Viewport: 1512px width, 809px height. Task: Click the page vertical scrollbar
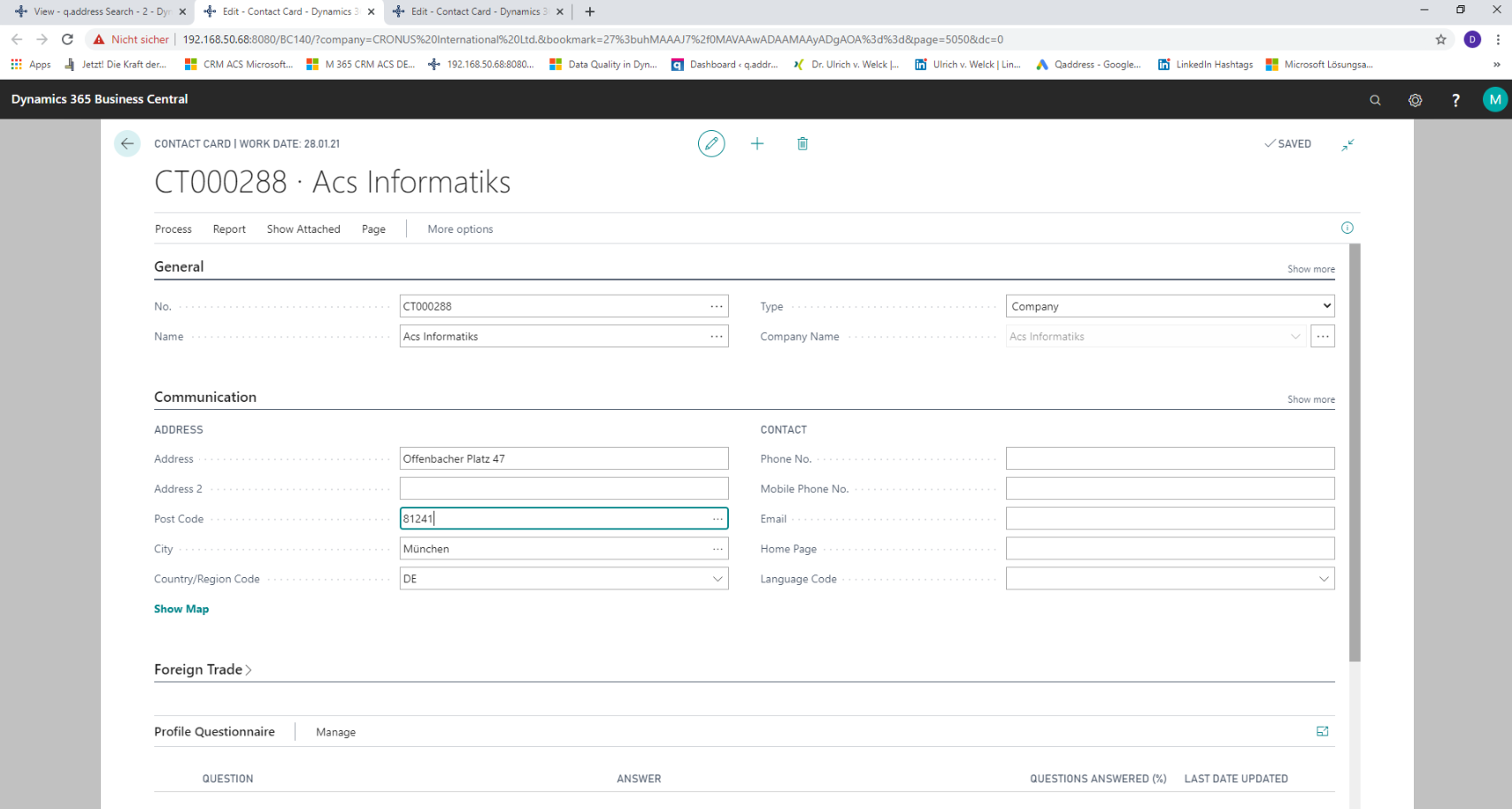[x=1355, y=452]
